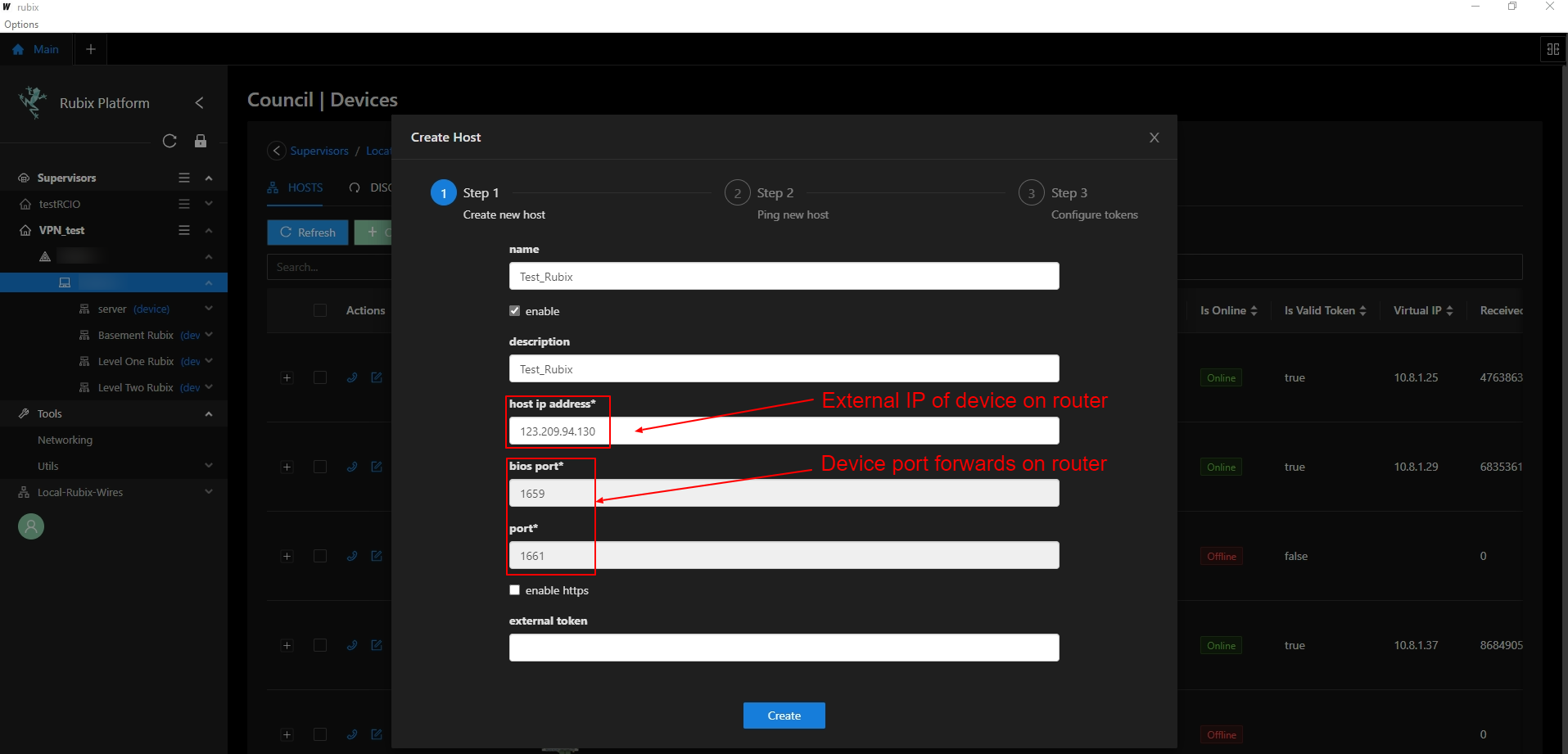Click the Step 1 circle indicator

[444, 193]
